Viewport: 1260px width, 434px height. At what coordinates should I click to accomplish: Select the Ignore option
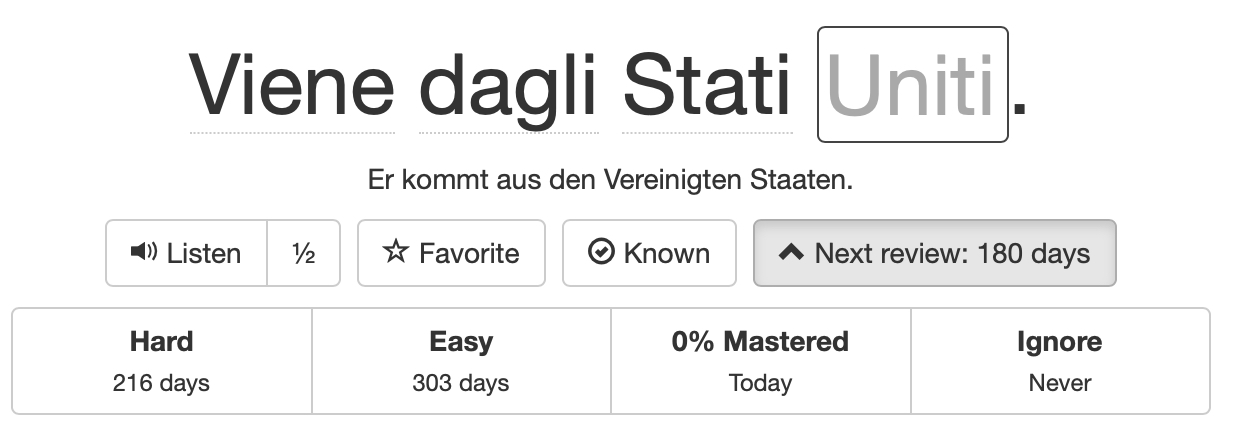(1059, 361)
